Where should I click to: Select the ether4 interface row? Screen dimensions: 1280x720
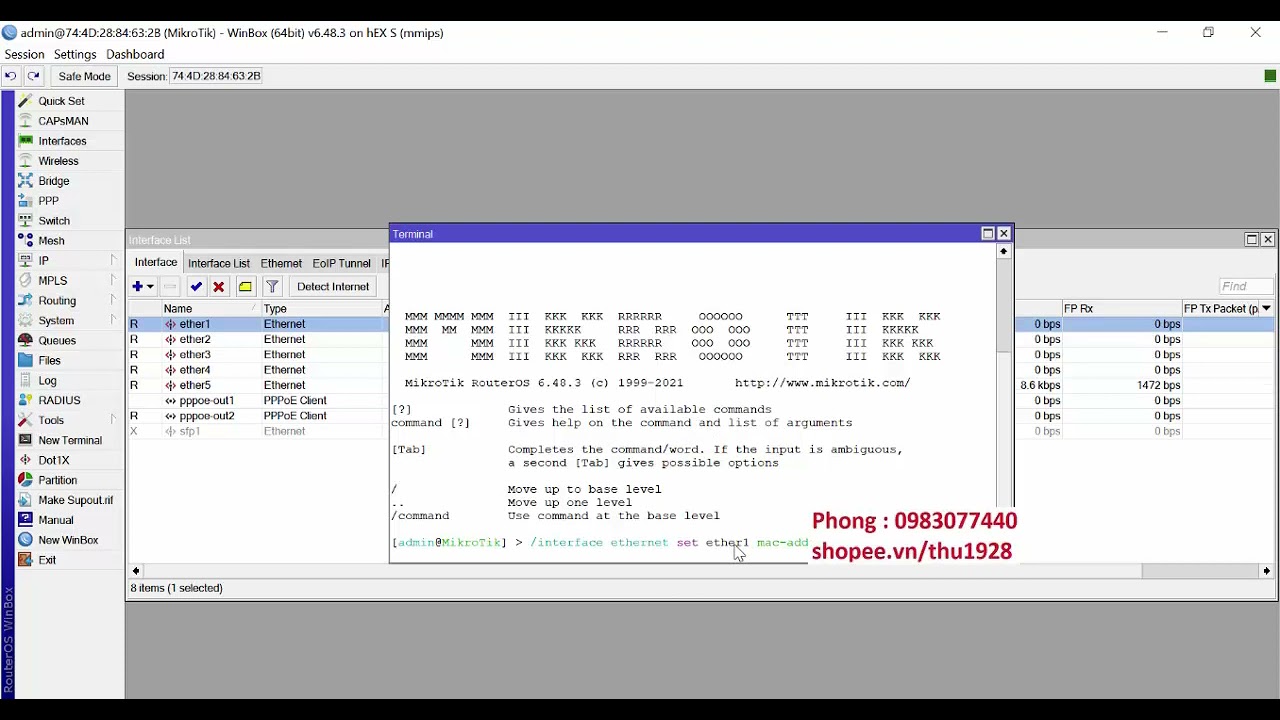point(257,370)
